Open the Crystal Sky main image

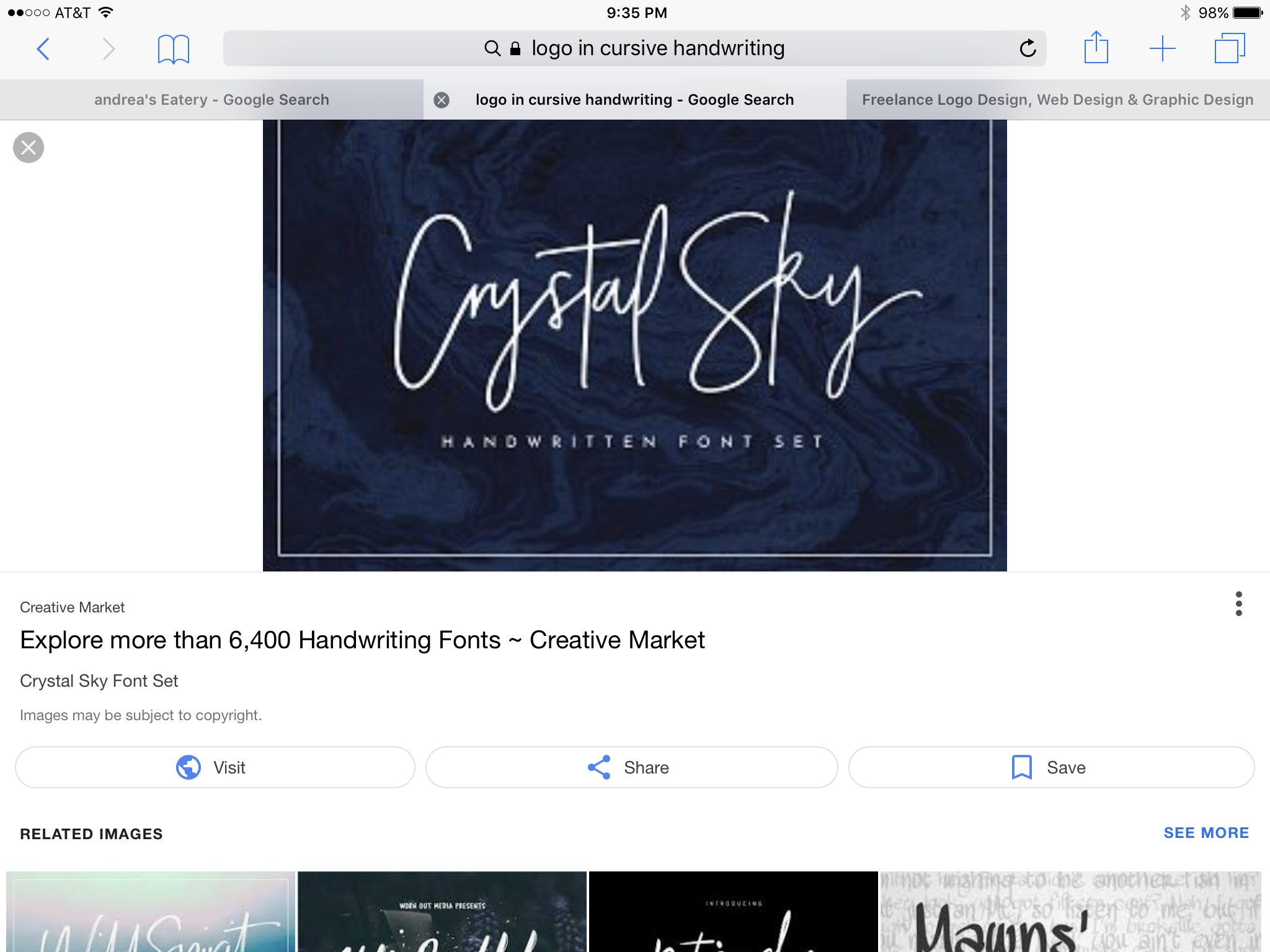tap(634, 345)
